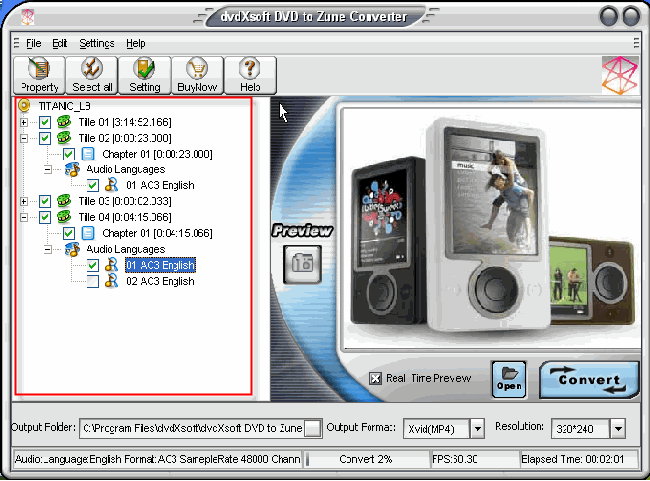Expand the Title 03 tree node

24,202
